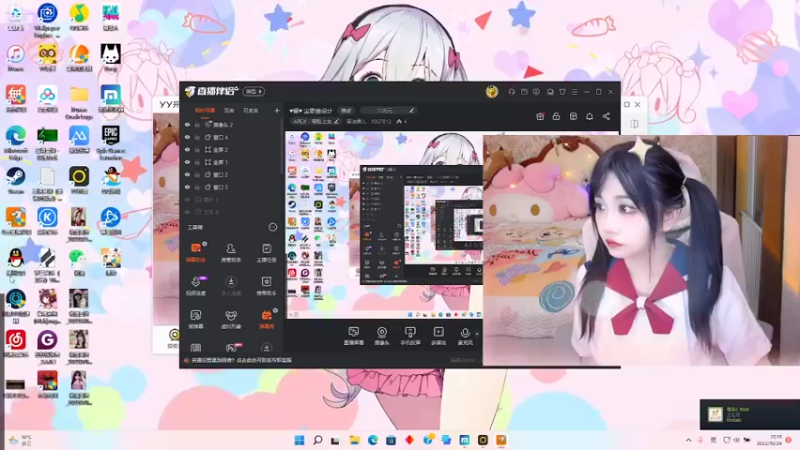Add a screen capture source from bottom bar
This screenshot has width=800, height=450.
(x=354, y=336)
